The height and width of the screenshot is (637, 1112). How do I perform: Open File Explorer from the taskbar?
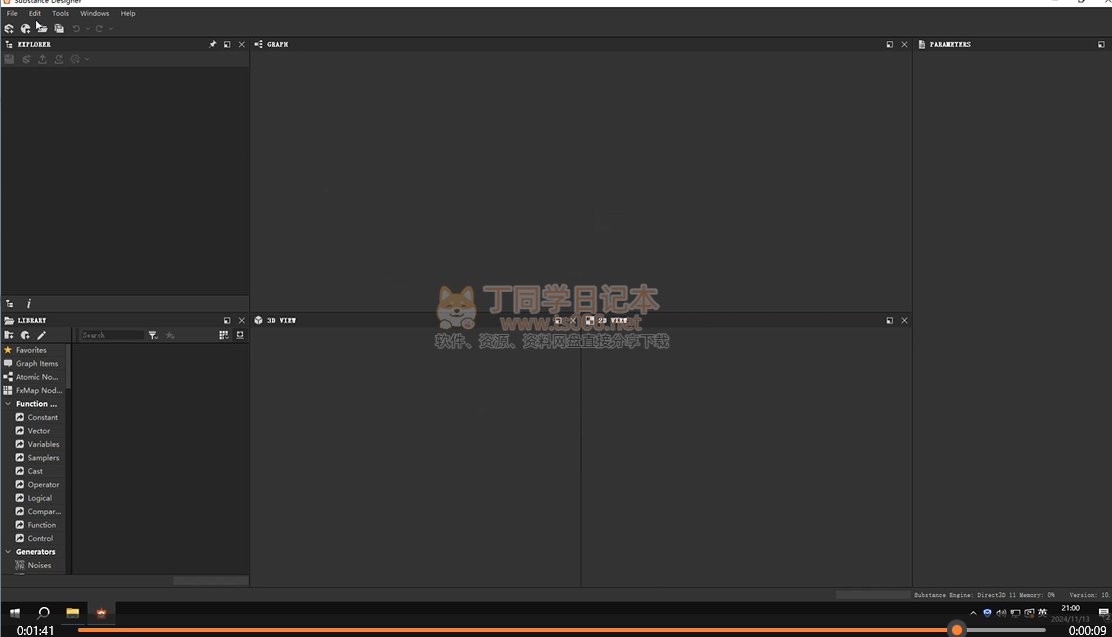click(x=72, y=613)
